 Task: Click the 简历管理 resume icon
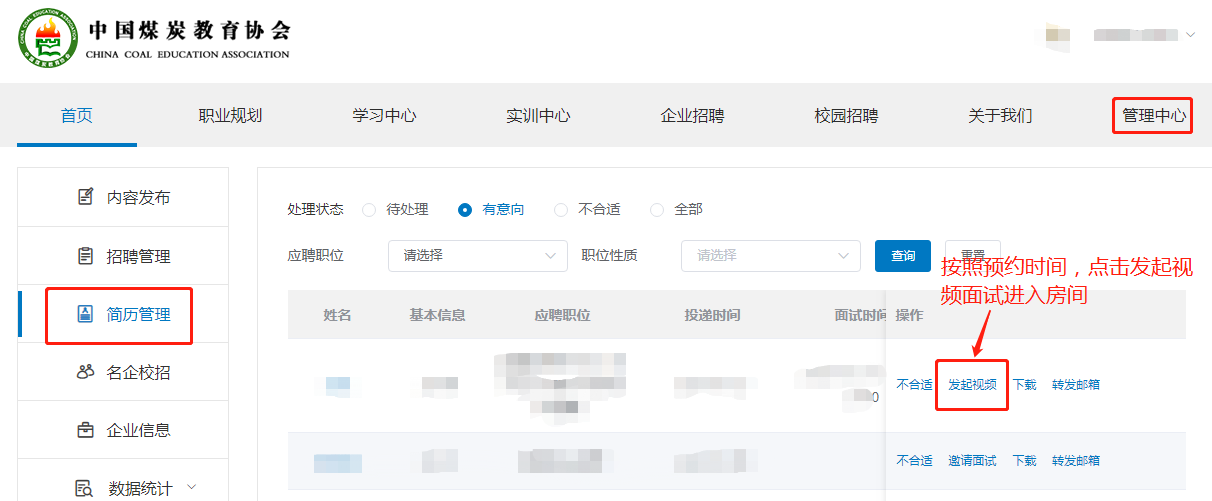click(86, 314)
